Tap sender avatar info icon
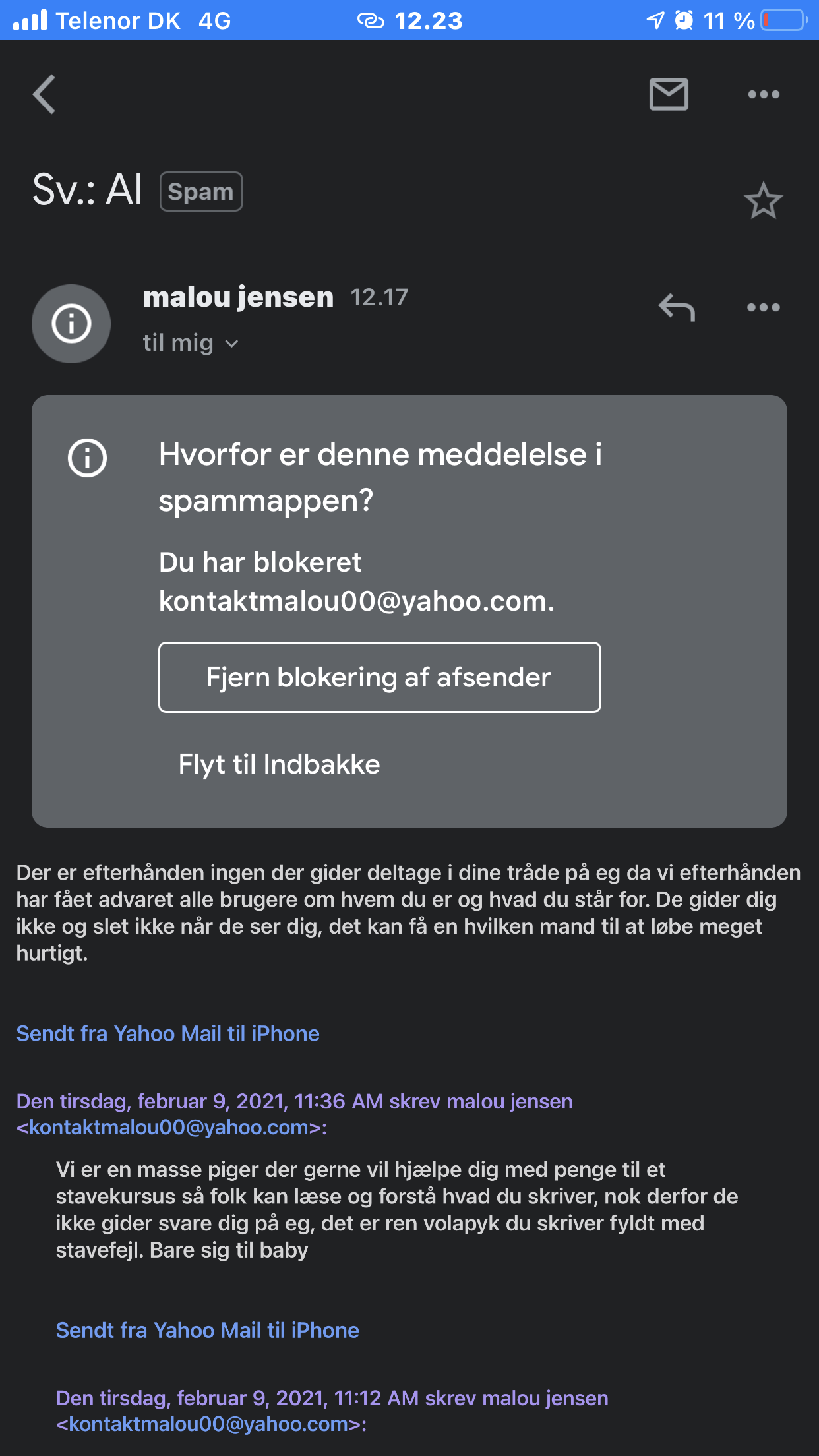 (71, 324)
